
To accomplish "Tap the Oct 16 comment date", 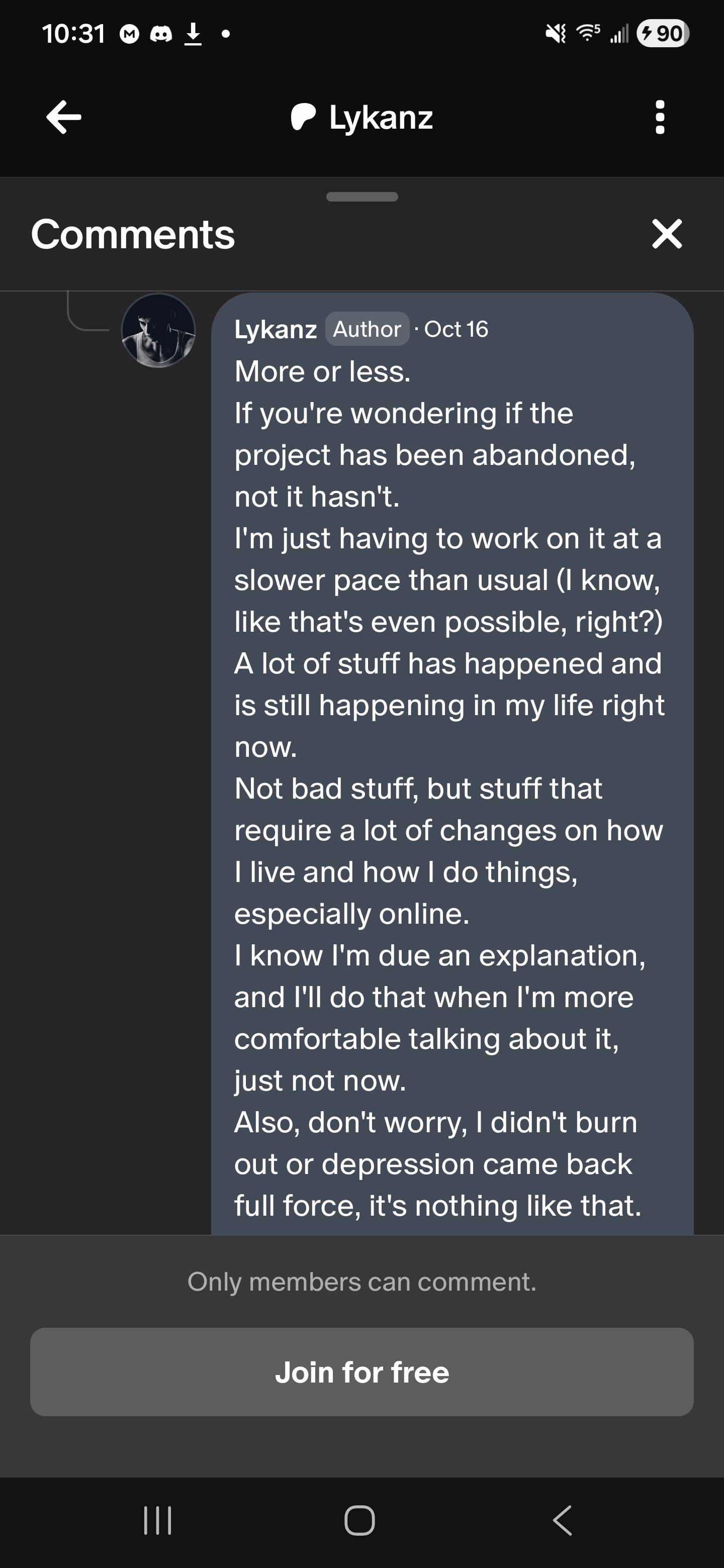I will point(456,329).
